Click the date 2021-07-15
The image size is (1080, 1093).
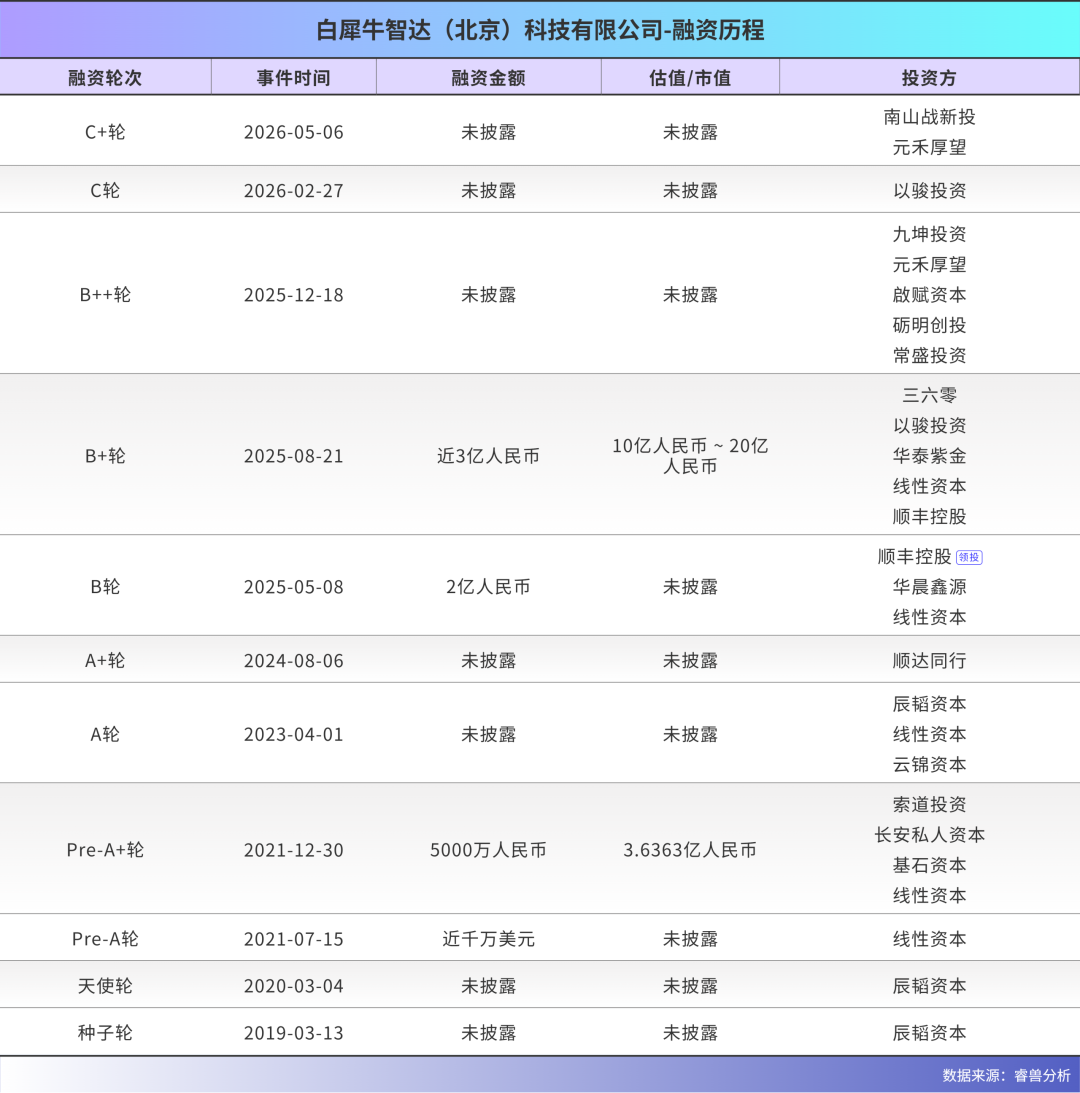(x=294, y=939)
